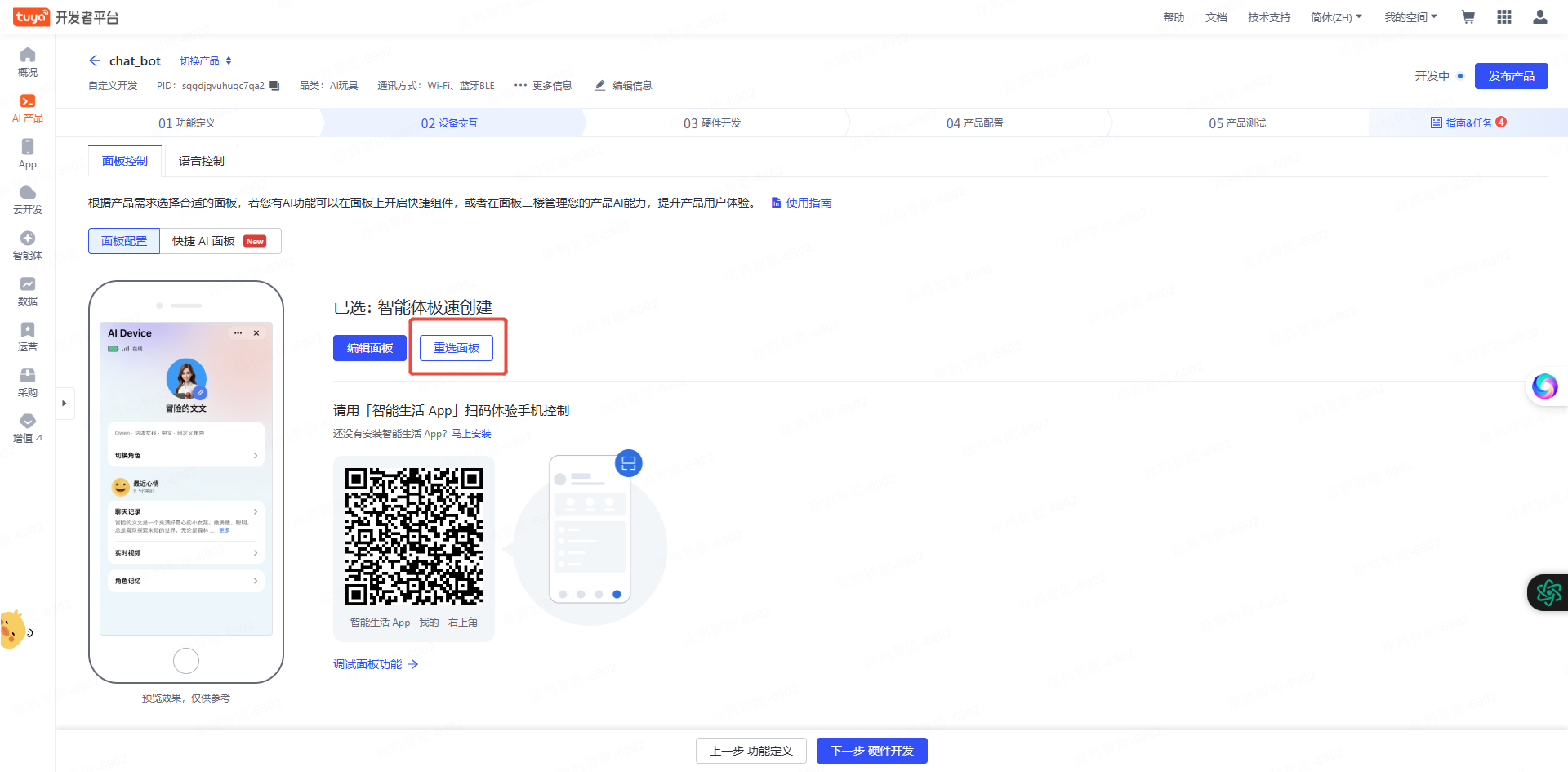This screenshot has height=772, width=1568.
Task: Open the App sidebar item
Action: tap(28, 154)
